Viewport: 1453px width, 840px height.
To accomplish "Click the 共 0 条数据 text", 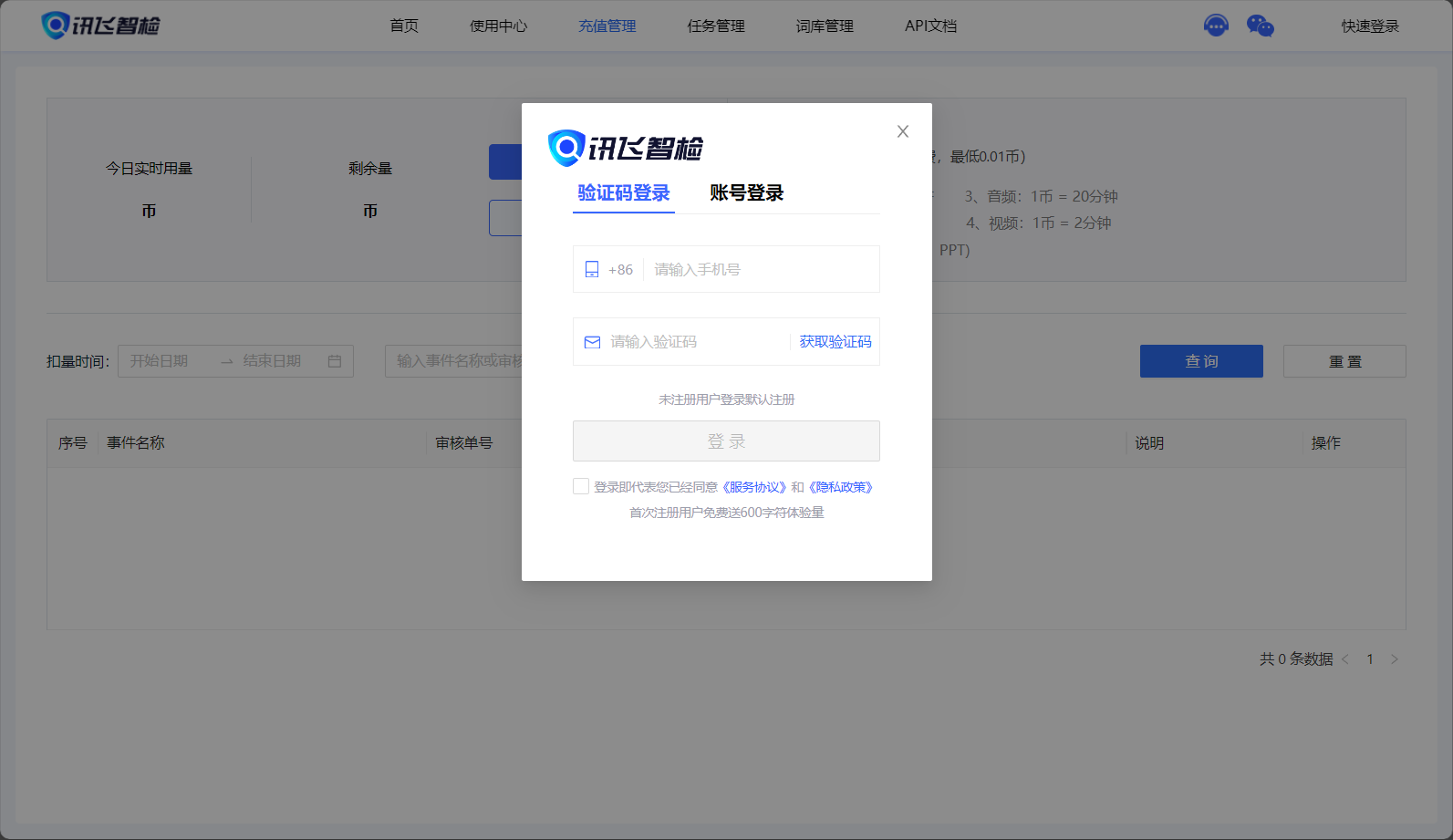I will [1296, 659].
